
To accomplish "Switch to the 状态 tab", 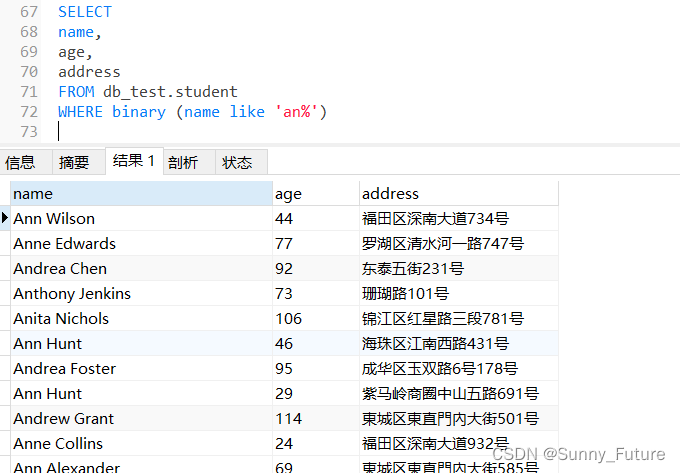I will pos(237,162).
